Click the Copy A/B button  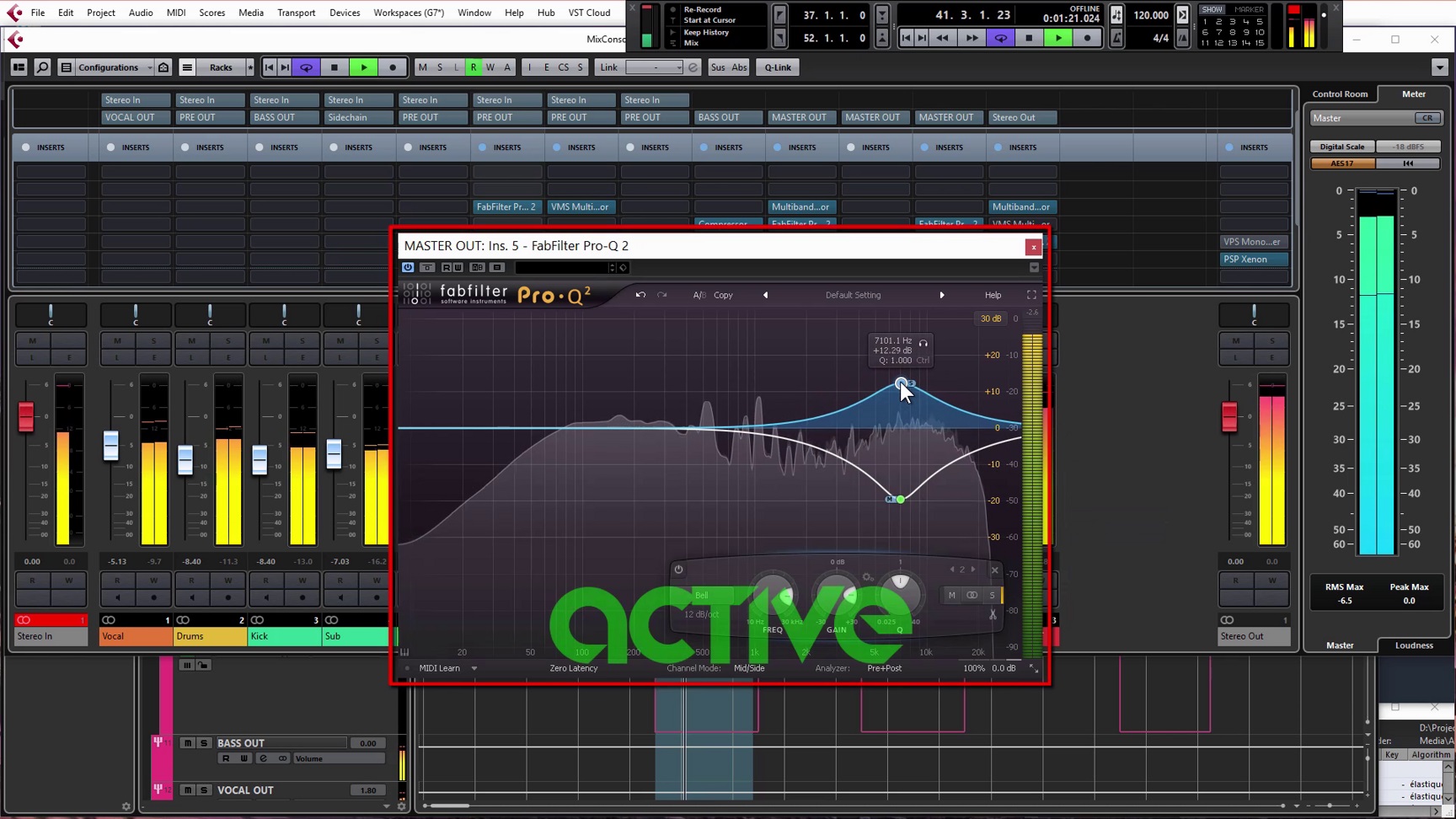pyautogui.click(x=723, y=295)
